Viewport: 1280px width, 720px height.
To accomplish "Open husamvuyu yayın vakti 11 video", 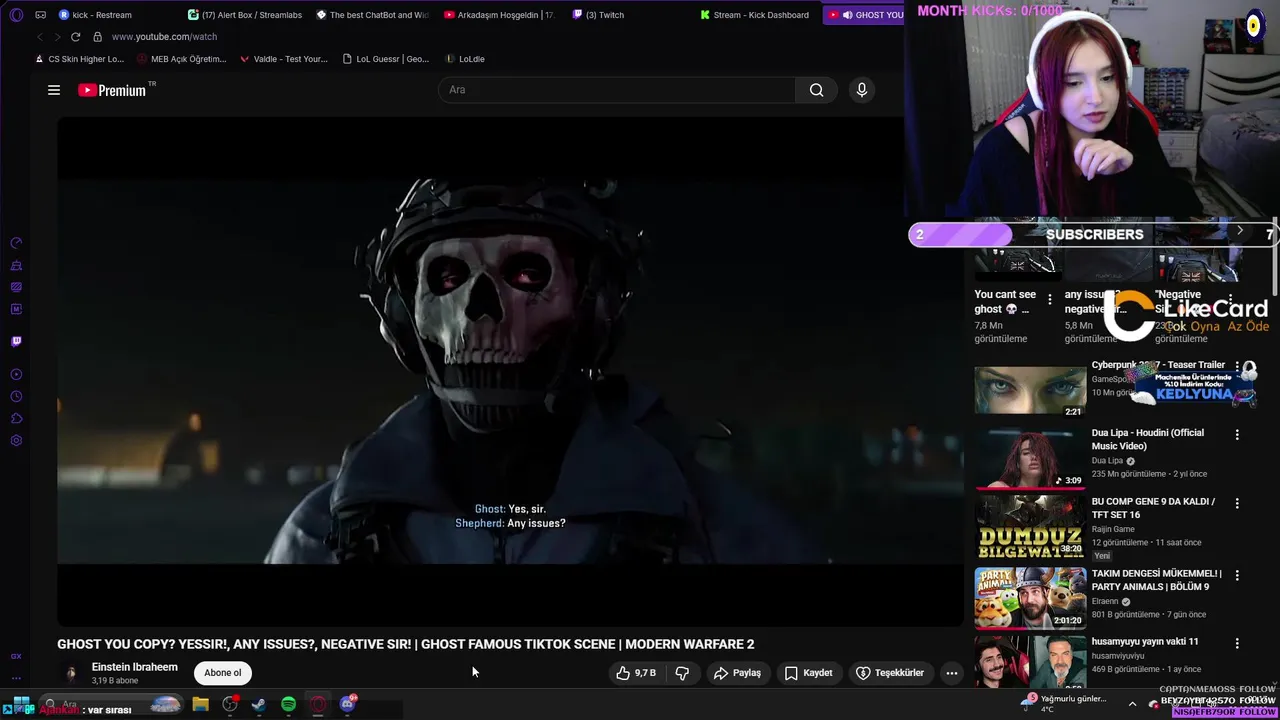I will coord(1144,642).
